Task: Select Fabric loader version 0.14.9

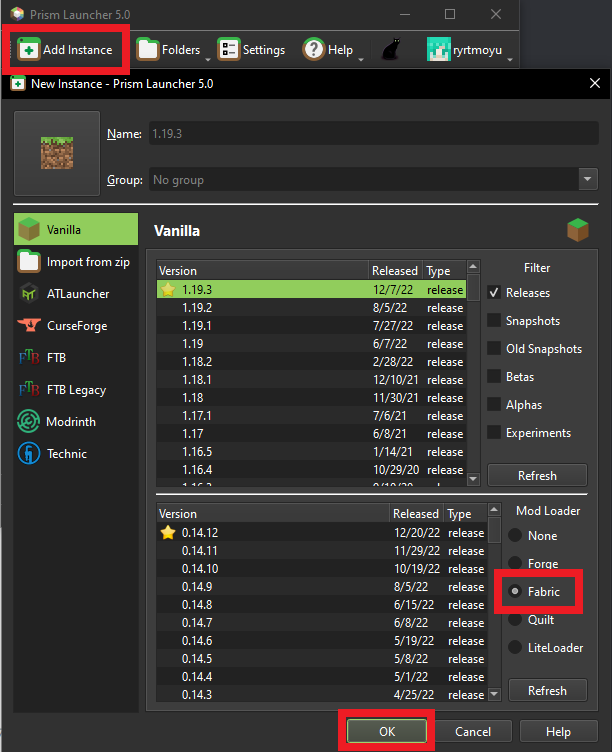Action: (322, 587)
